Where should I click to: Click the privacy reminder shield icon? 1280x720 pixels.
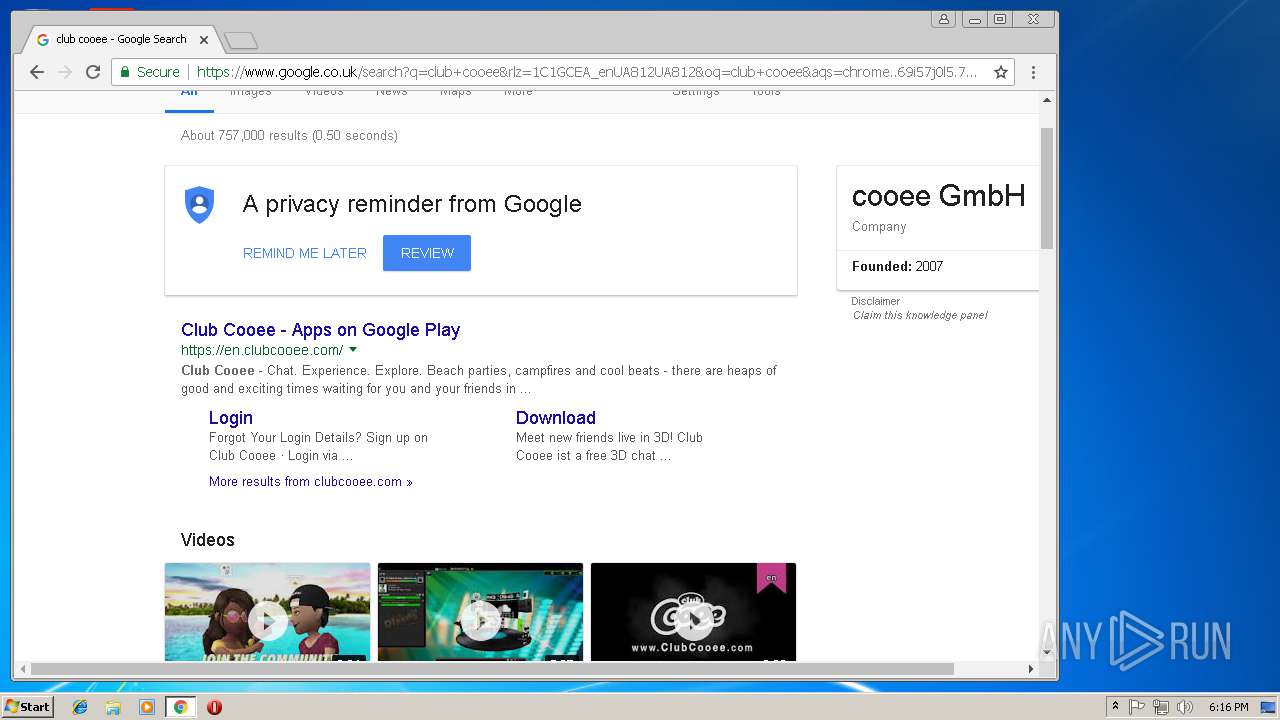pyautogui.click(x=200, y=204)
